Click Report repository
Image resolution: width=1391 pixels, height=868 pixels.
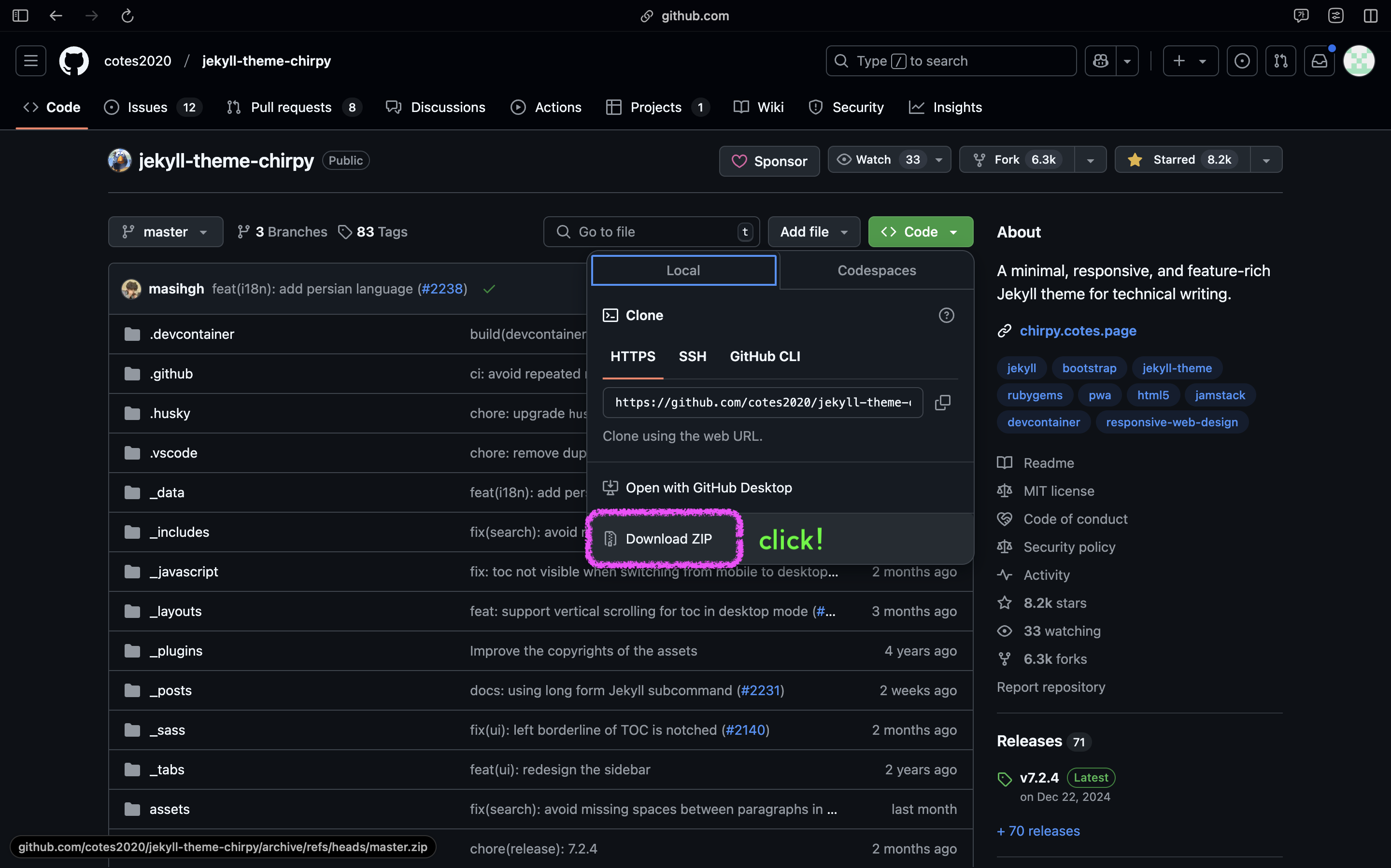1050,687
